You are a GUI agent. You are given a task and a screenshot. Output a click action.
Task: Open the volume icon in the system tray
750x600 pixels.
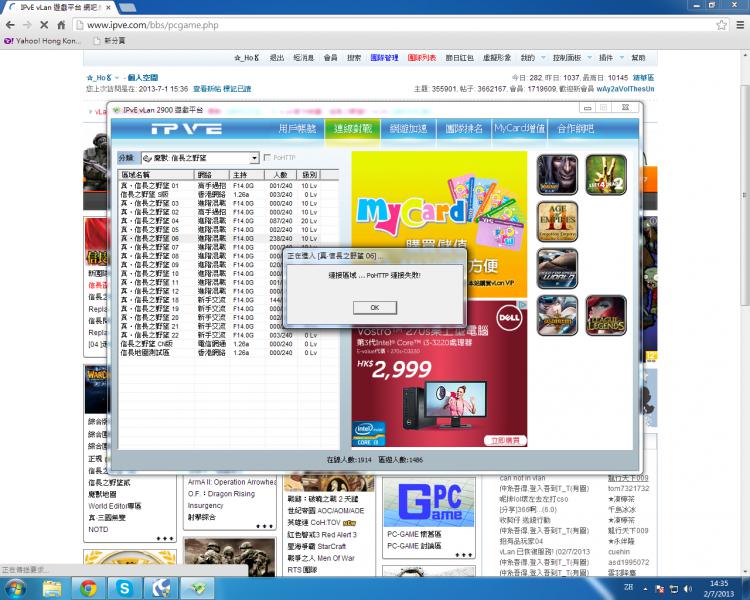click(x=688, y=589)
